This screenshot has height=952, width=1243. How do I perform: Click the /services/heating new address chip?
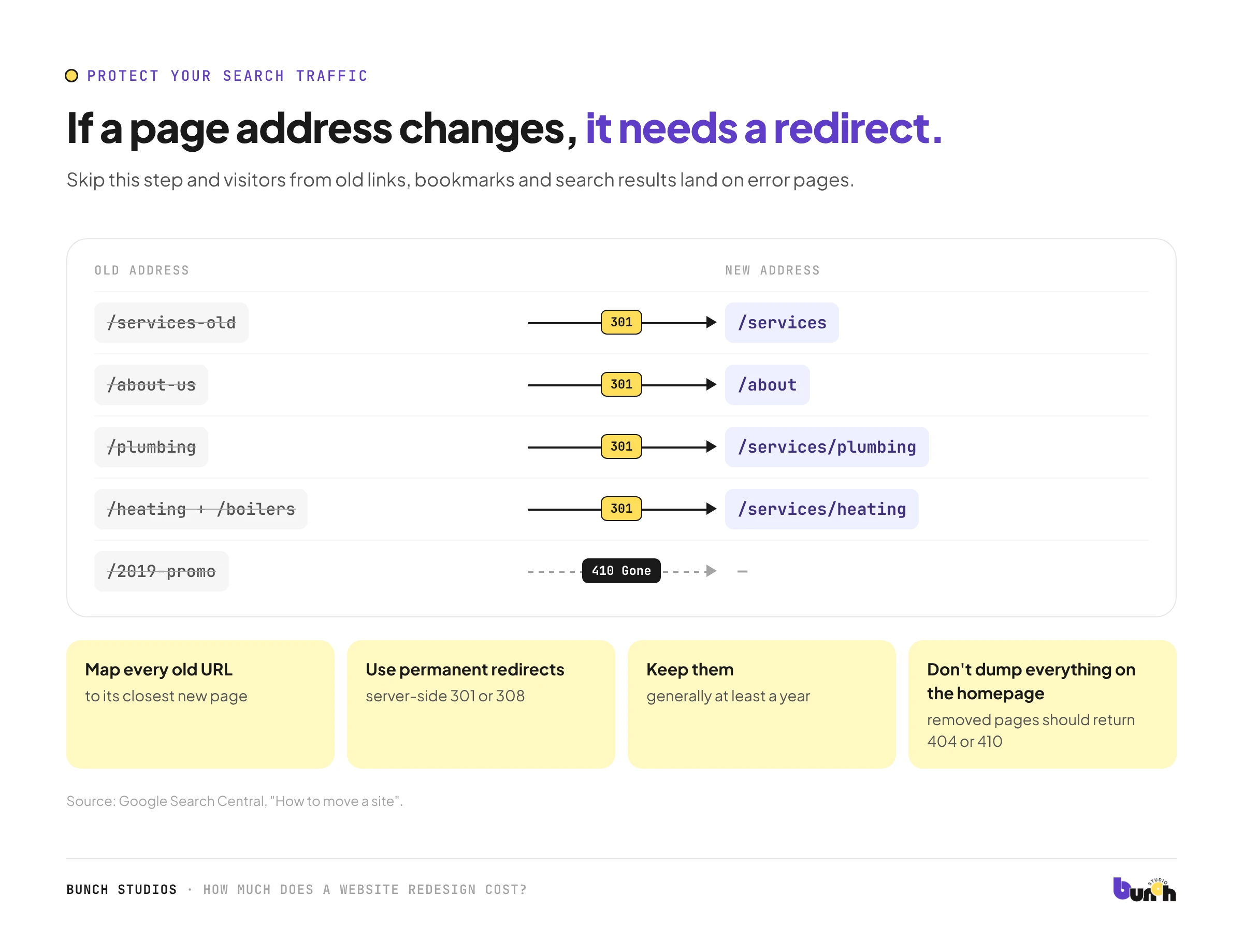(x=821, y=510)
